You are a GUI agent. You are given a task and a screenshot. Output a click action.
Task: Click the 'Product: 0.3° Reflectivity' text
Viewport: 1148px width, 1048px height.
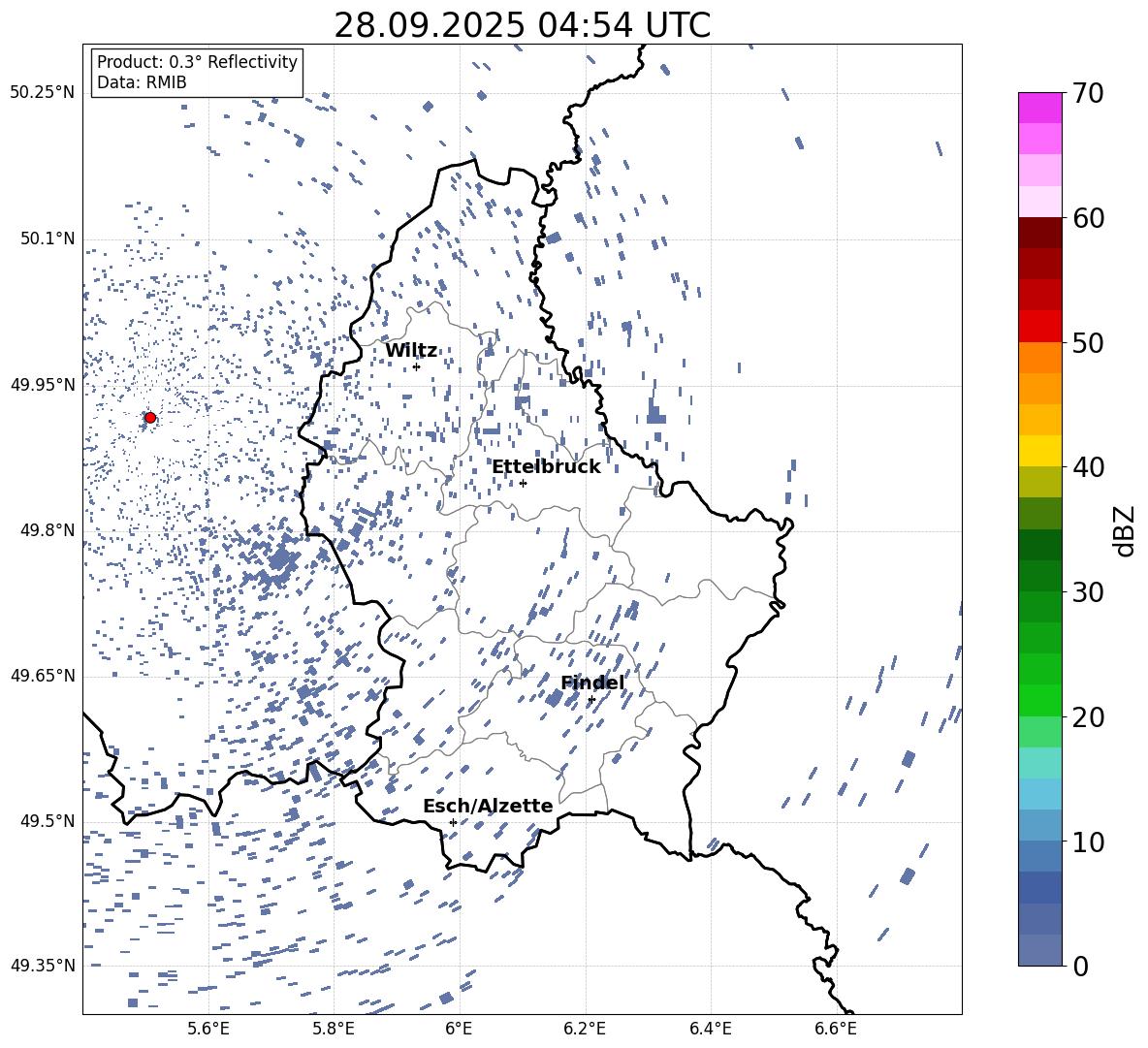(x=197, y=62)
